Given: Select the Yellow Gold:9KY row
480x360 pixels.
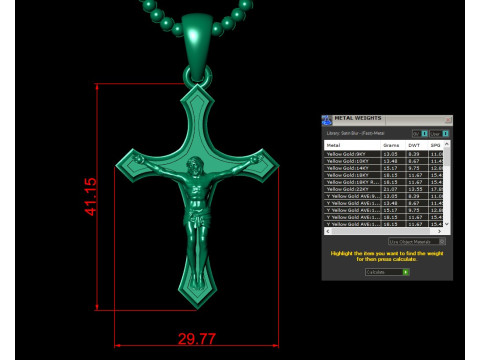Looking at the screenshot, I should tap(384, 154).
